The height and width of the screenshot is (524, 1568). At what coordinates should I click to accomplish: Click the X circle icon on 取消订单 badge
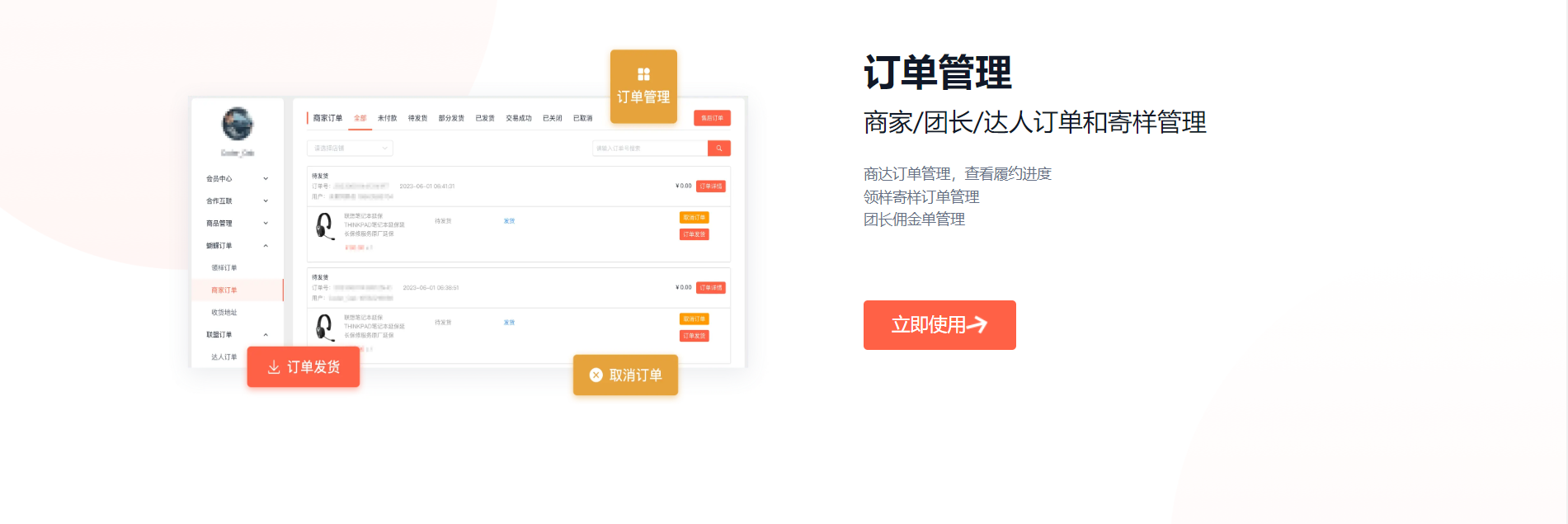596,375
